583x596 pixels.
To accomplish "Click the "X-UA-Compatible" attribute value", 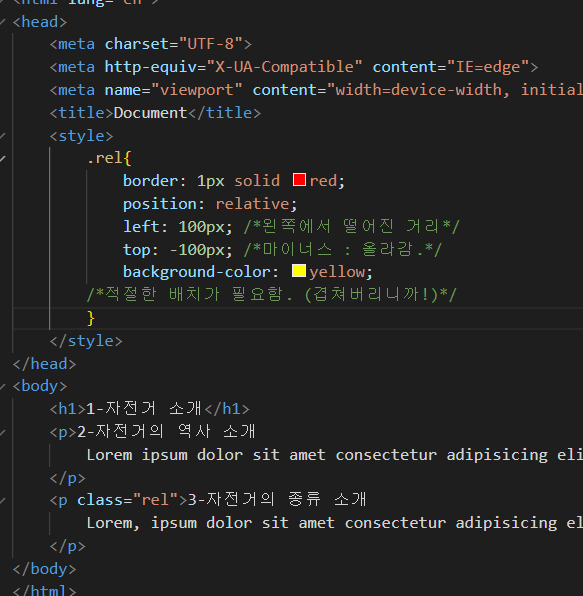I will [284, 67].
